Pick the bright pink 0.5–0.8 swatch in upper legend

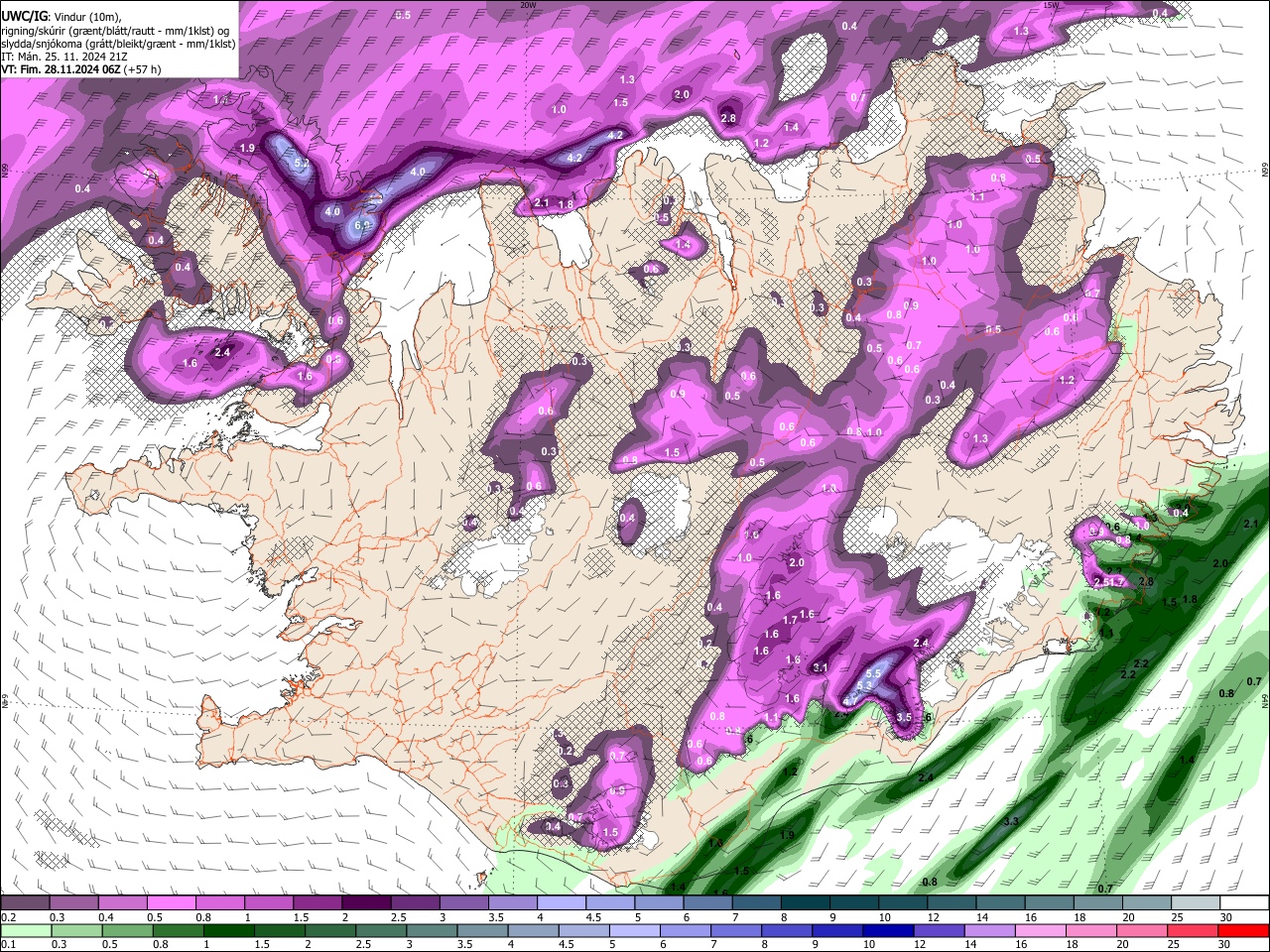[171, 903]
